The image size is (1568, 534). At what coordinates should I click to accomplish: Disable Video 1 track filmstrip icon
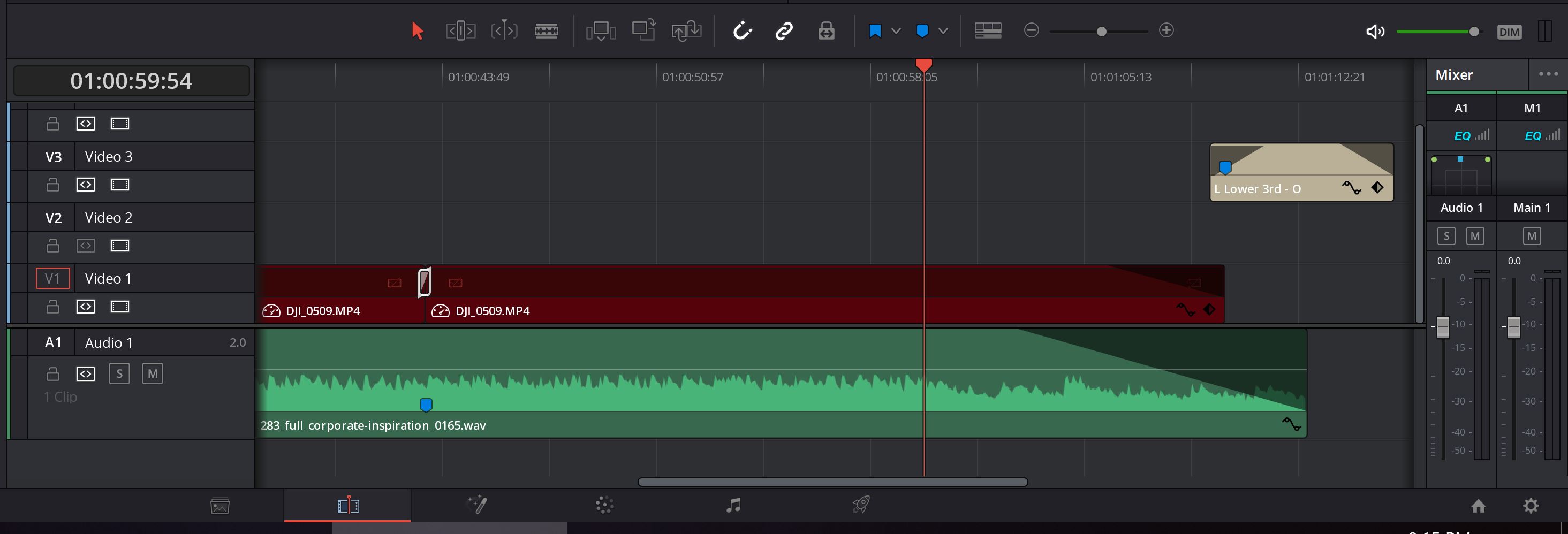(x=120, y=307)
